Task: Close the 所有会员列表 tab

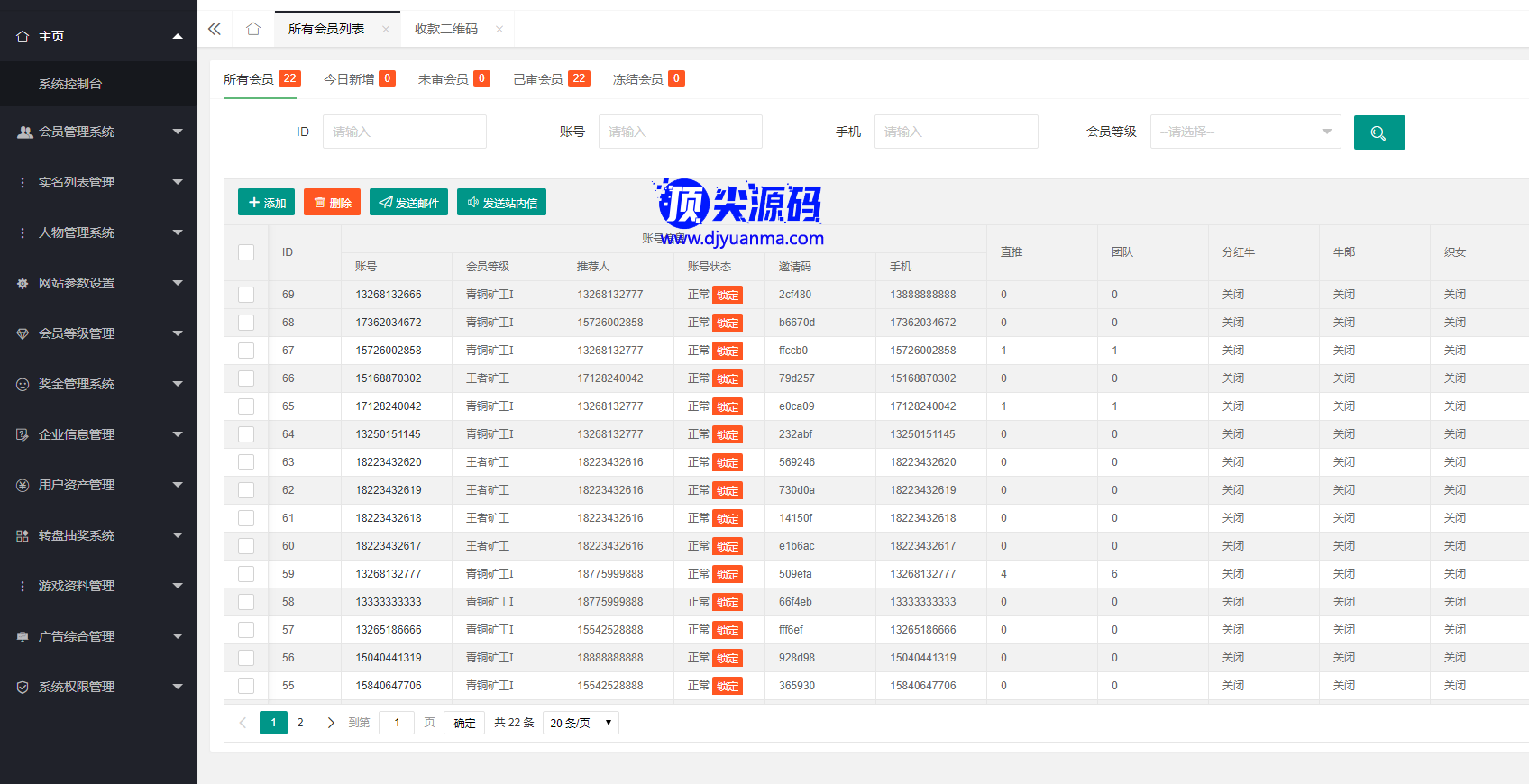Action: pyautogui.click(x=386, y=30)
